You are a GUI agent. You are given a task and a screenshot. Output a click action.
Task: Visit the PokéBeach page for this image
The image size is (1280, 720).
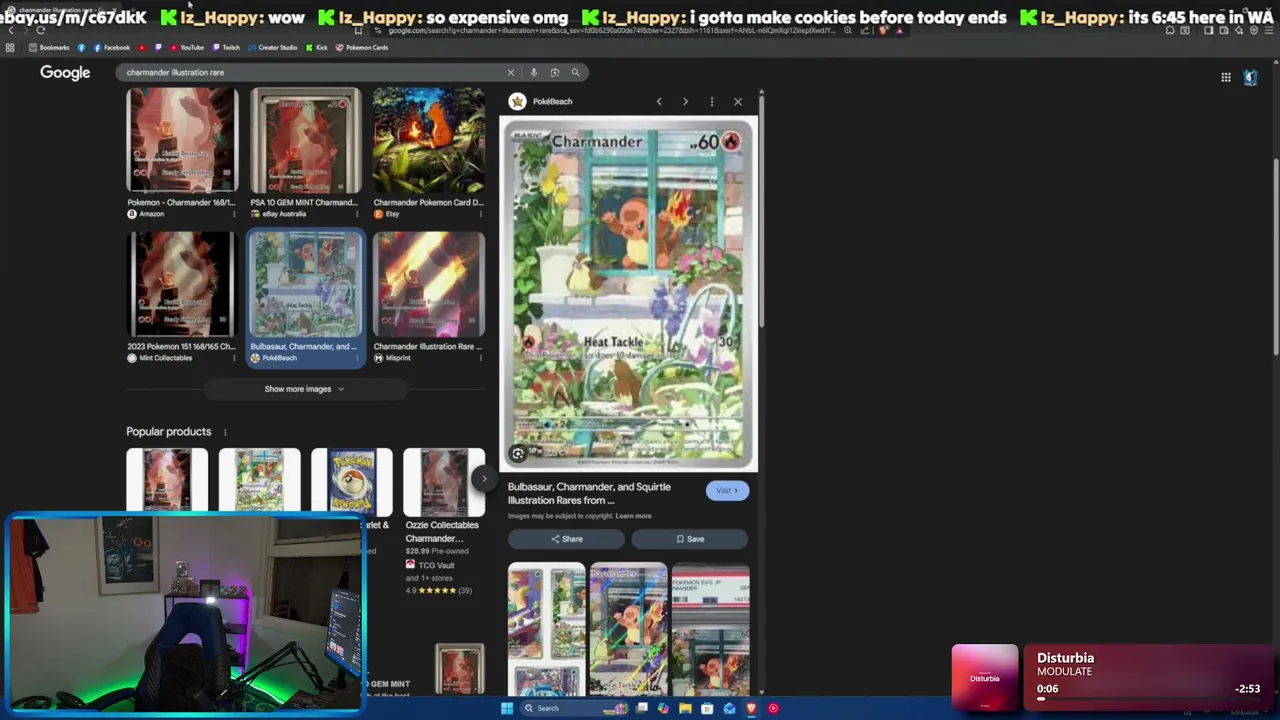point(727,490)
